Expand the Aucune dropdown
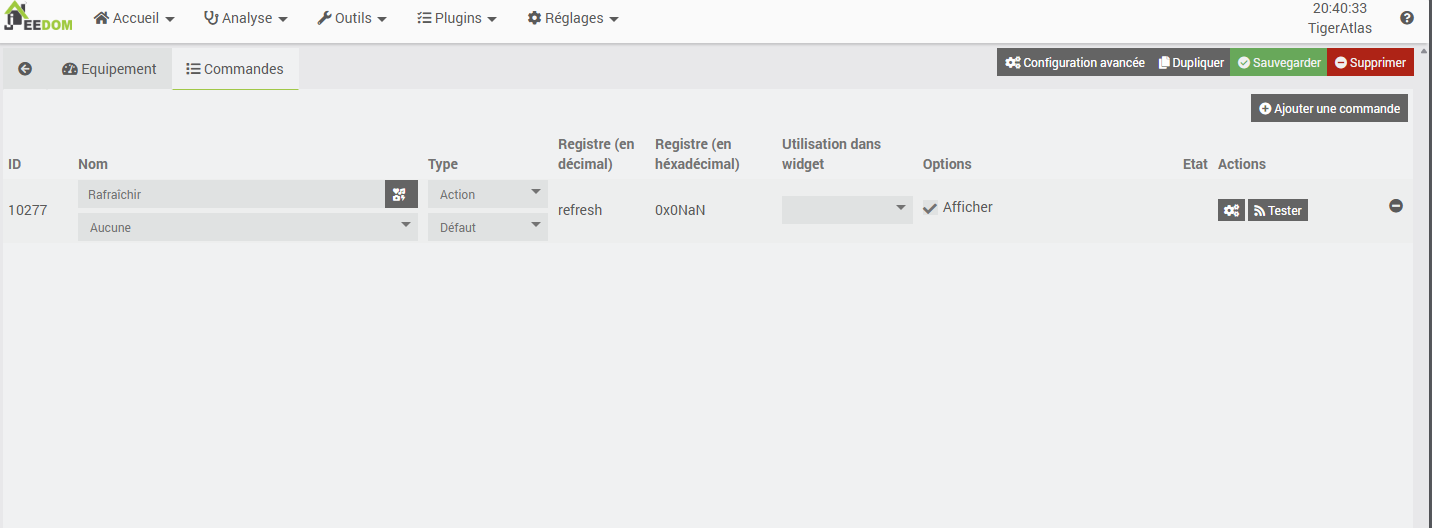The image size is (1432, 528). (x=247, y=227)
